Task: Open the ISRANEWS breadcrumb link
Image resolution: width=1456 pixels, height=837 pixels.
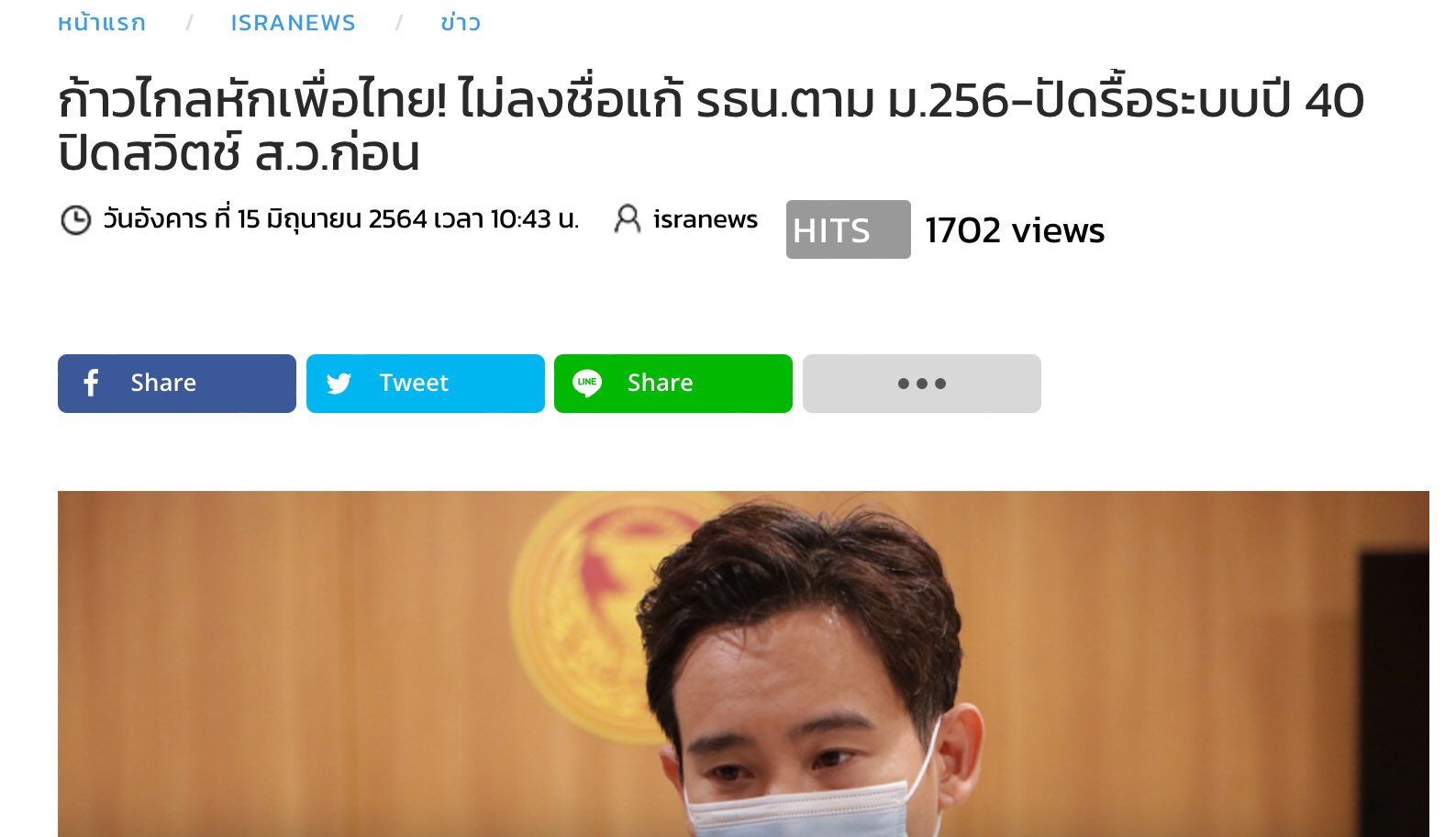Action: click(294, 23)
